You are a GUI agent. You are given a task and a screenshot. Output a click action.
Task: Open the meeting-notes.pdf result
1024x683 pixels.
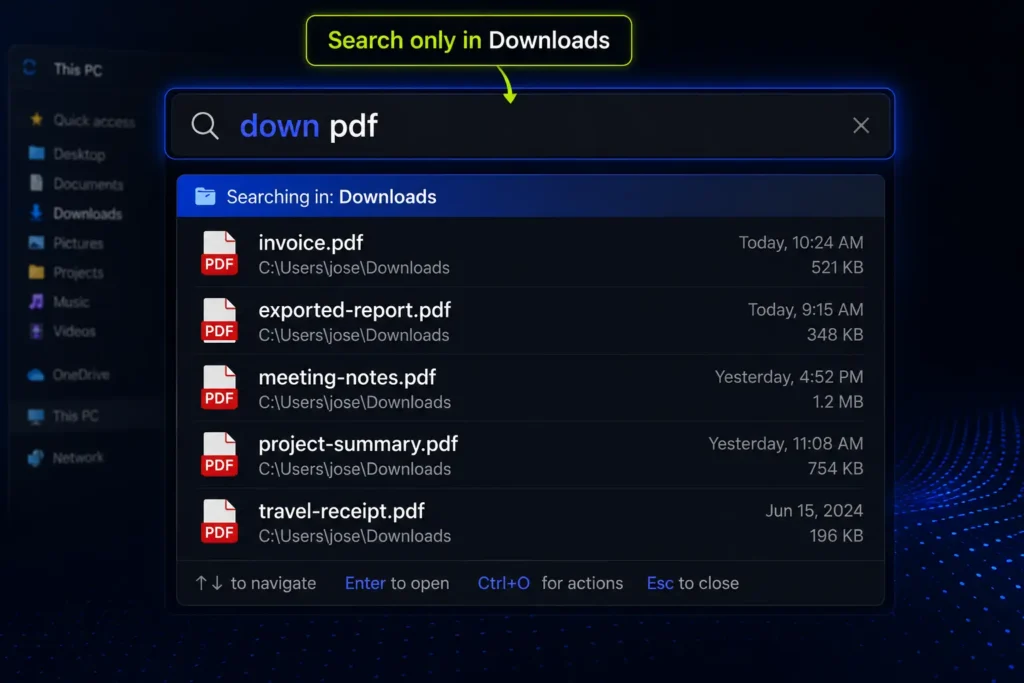click(x=530, y=389)
